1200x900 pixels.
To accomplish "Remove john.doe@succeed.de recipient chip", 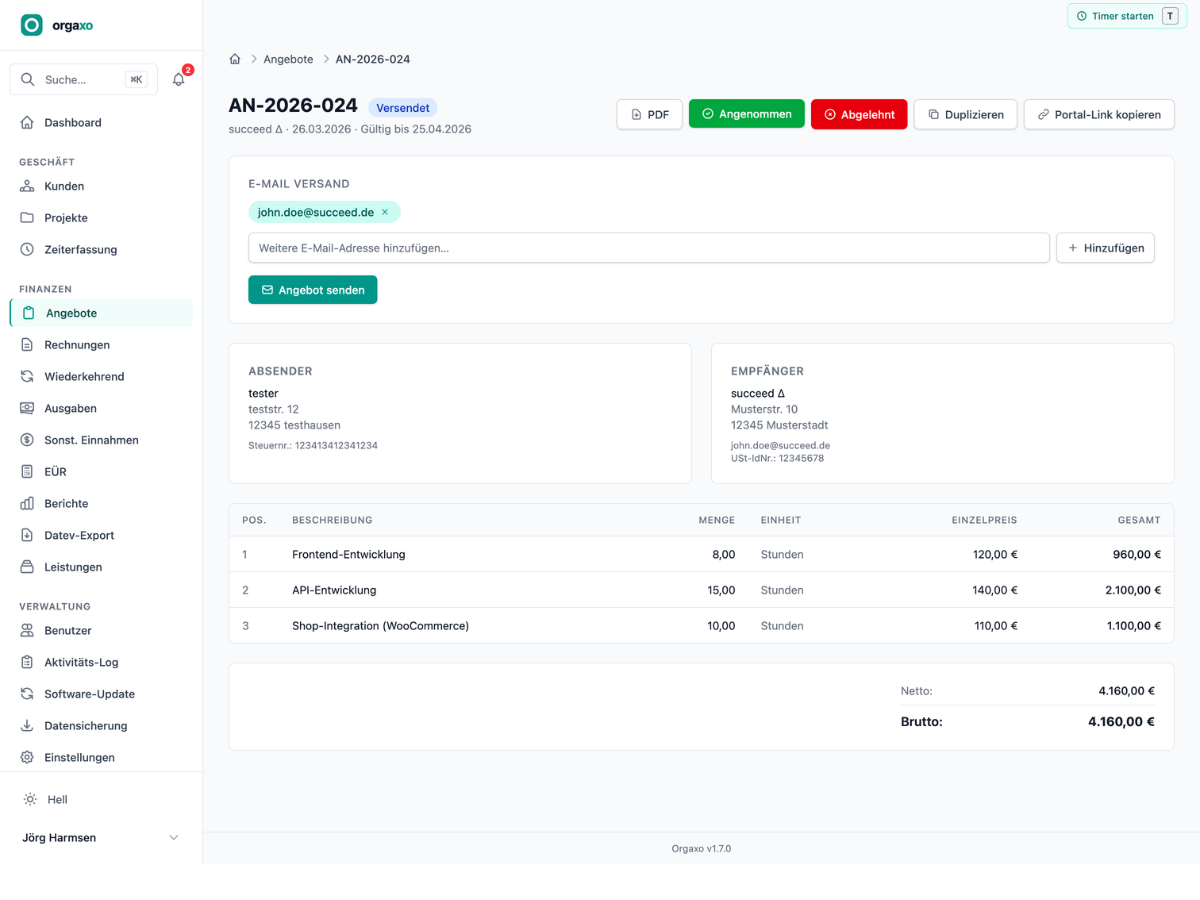I will 385,212.
